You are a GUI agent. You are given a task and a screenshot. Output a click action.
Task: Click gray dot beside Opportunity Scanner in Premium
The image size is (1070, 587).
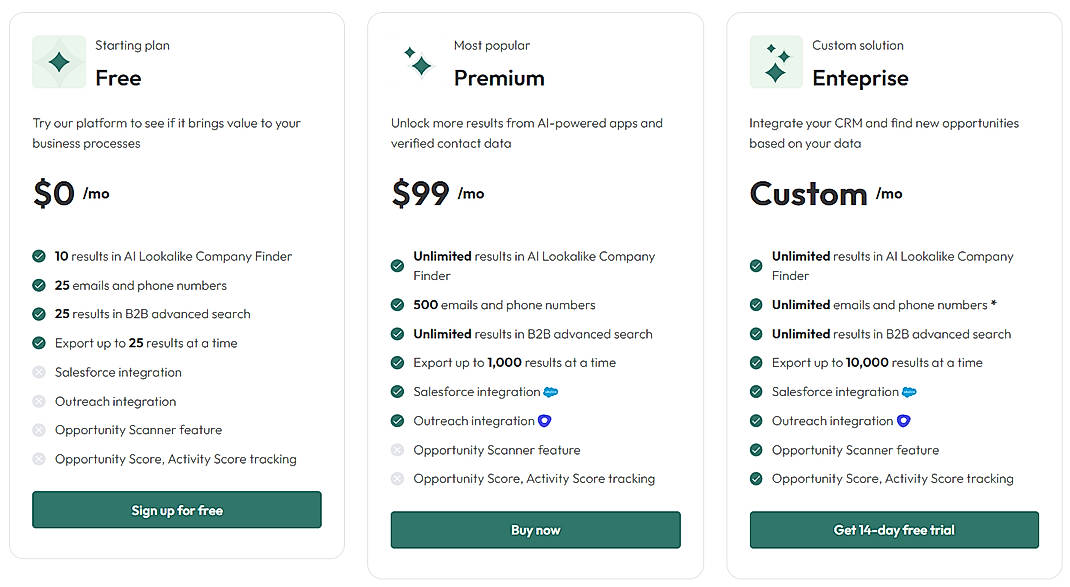397,450
